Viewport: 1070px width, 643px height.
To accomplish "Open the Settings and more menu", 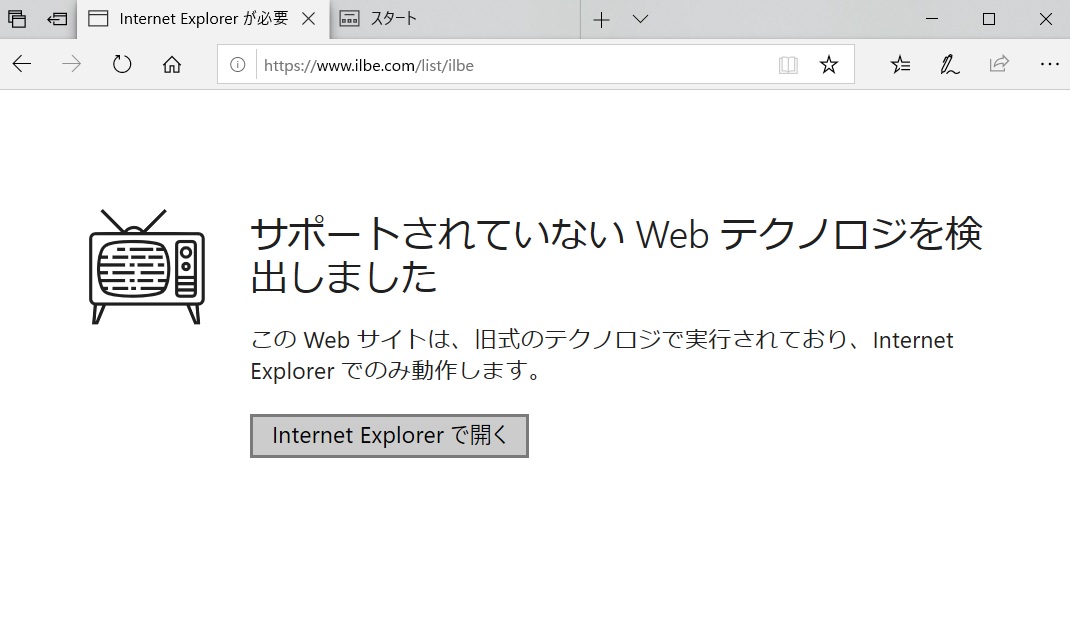I will (x=1048, y=65).
